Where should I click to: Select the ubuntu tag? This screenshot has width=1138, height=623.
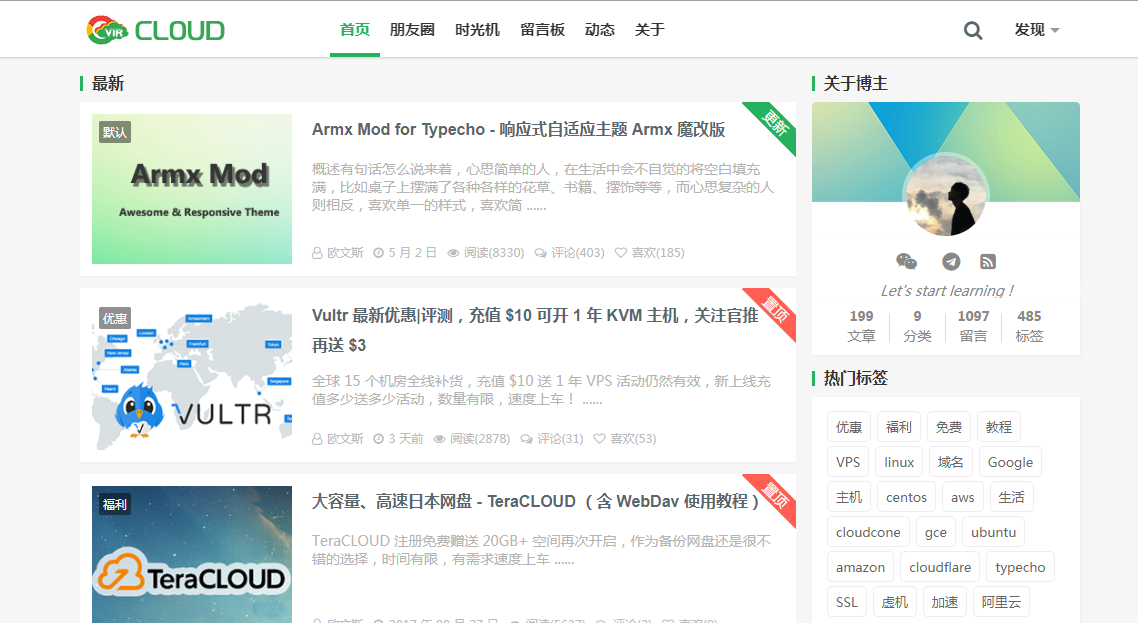(994, 532)
